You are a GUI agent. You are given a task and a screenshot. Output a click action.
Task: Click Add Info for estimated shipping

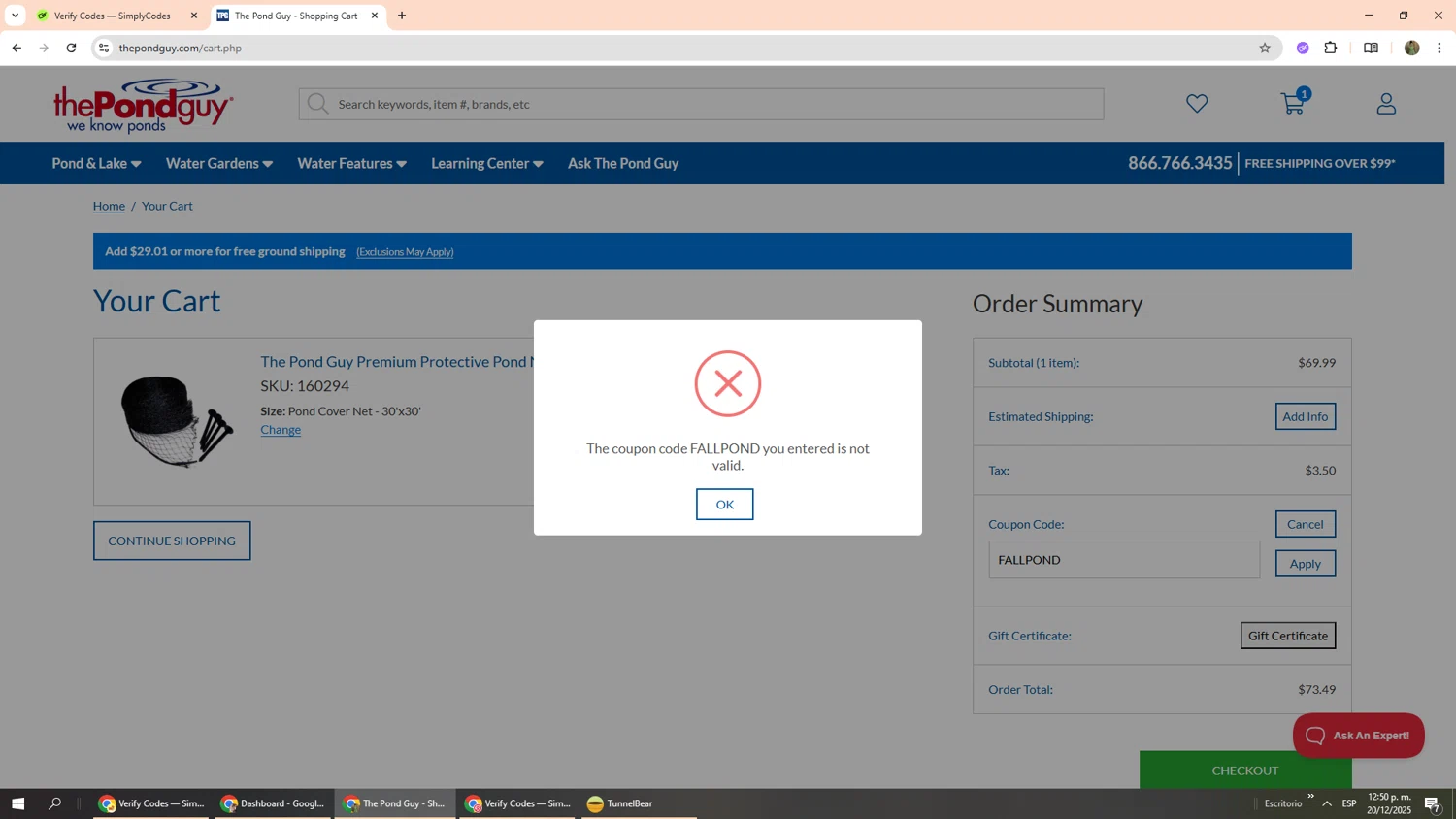[x=1305, y=416]
